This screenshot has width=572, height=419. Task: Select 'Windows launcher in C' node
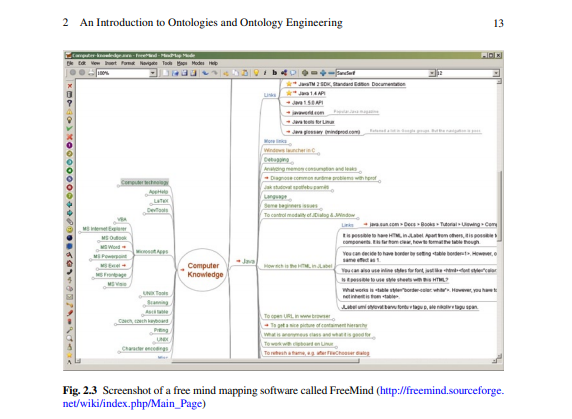pos(289,150)
